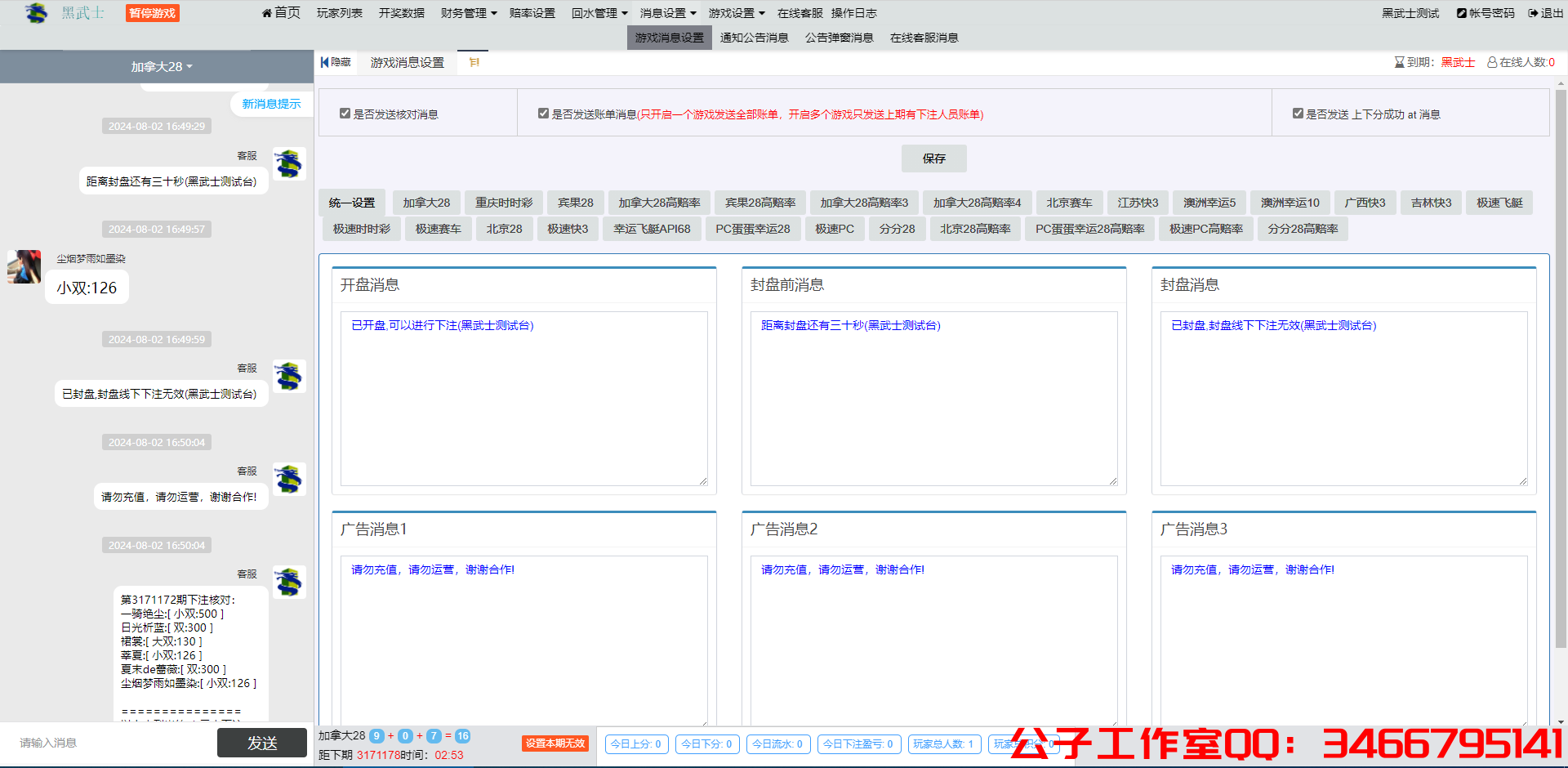Click 客服 avatar on 请勿充值 message

coord(289,479)
